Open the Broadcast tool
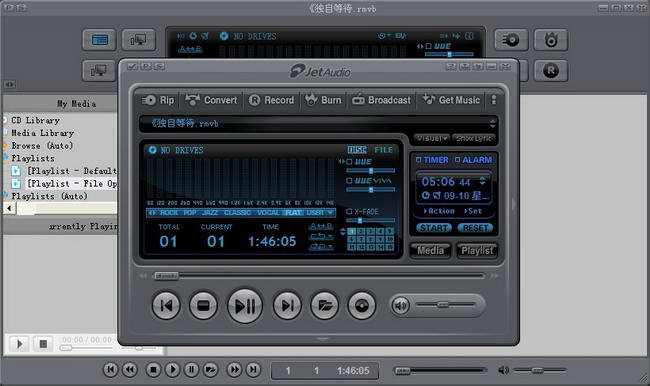The height and width of the screenshot is (386, 650). click(381, 100)
